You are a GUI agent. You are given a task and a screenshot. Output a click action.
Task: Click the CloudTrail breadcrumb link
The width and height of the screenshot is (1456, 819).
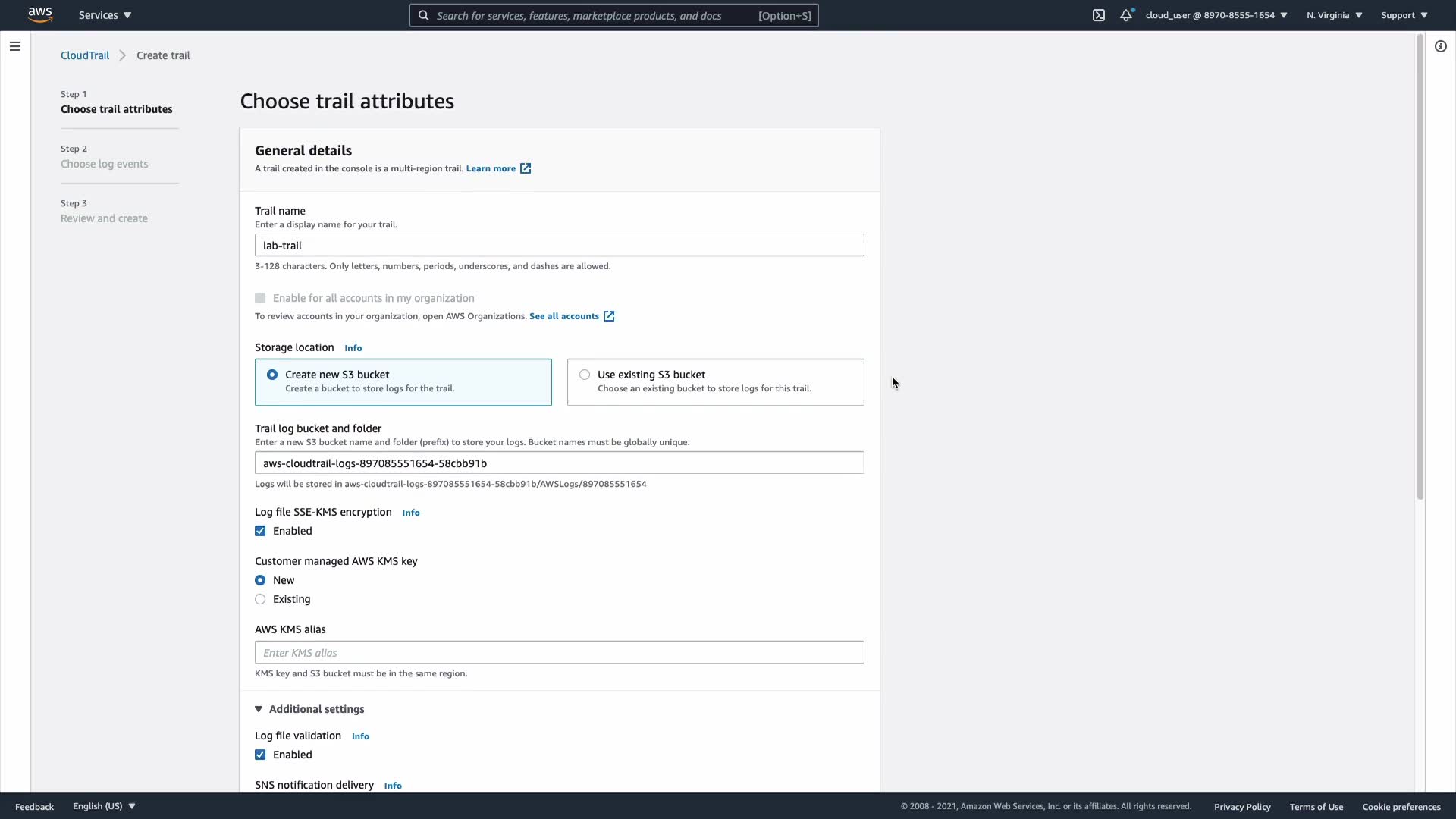pyautogui.click(x=85, y=55)
